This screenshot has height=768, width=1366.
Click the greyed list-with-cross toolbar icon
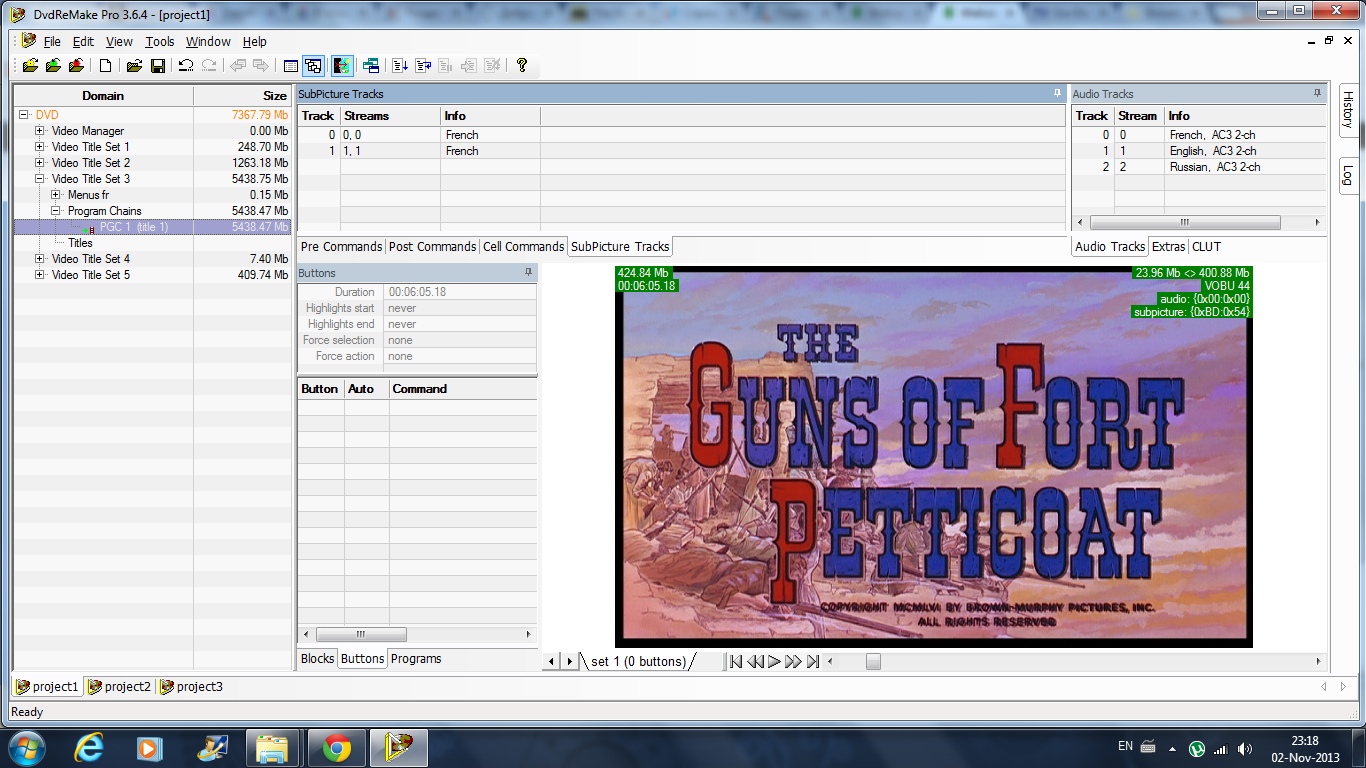click(492, 66)
